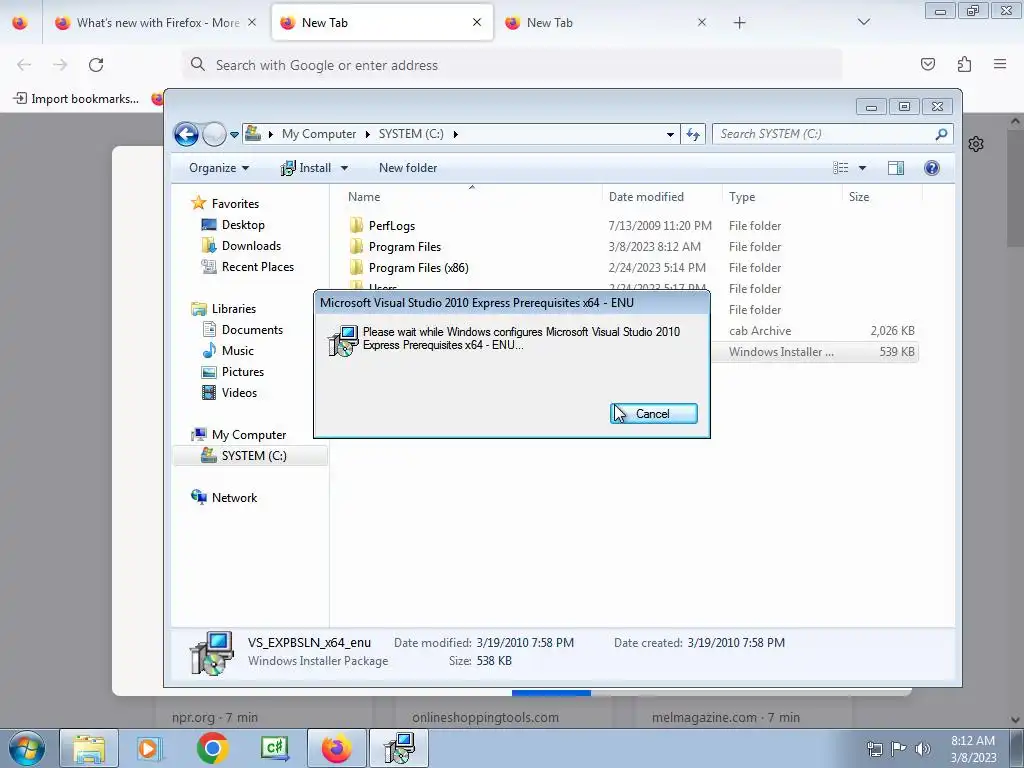Open address bar history dropdown in Explorer
The width and height of the screenshot is (1024, 768).
coord(670,135)
